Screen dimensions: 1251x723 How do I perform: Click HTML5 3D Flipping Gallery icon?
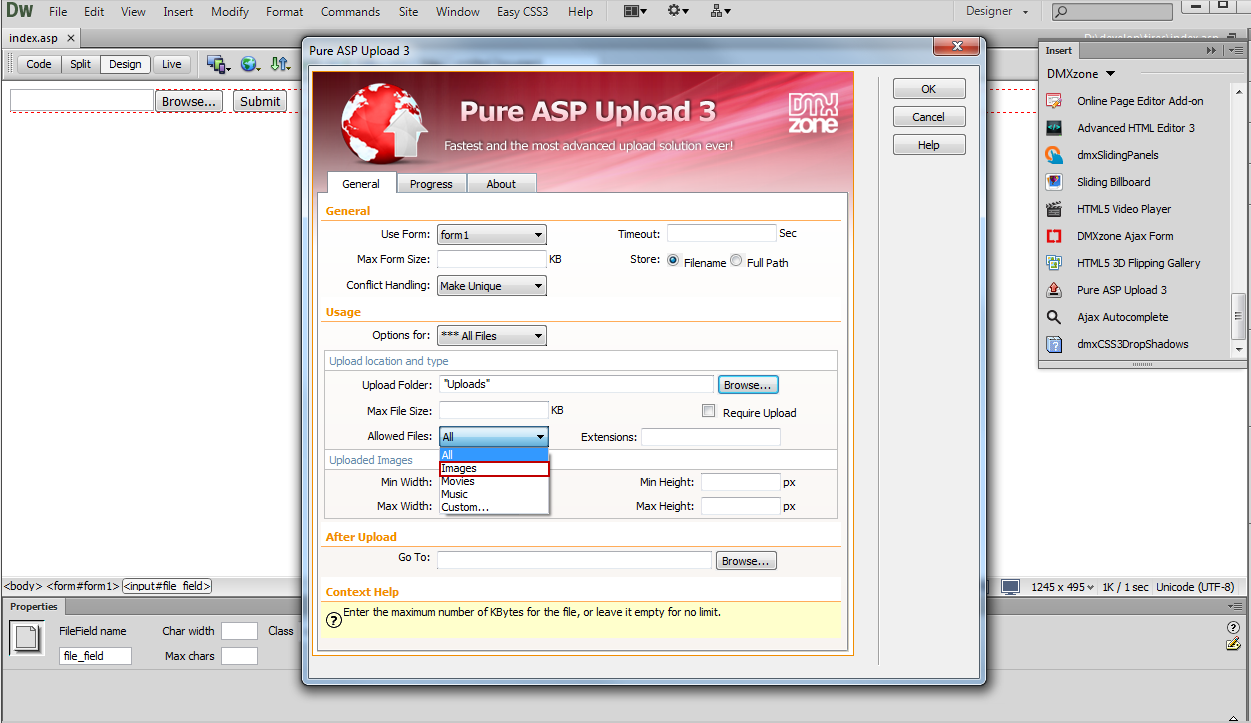click(1054, 263)
